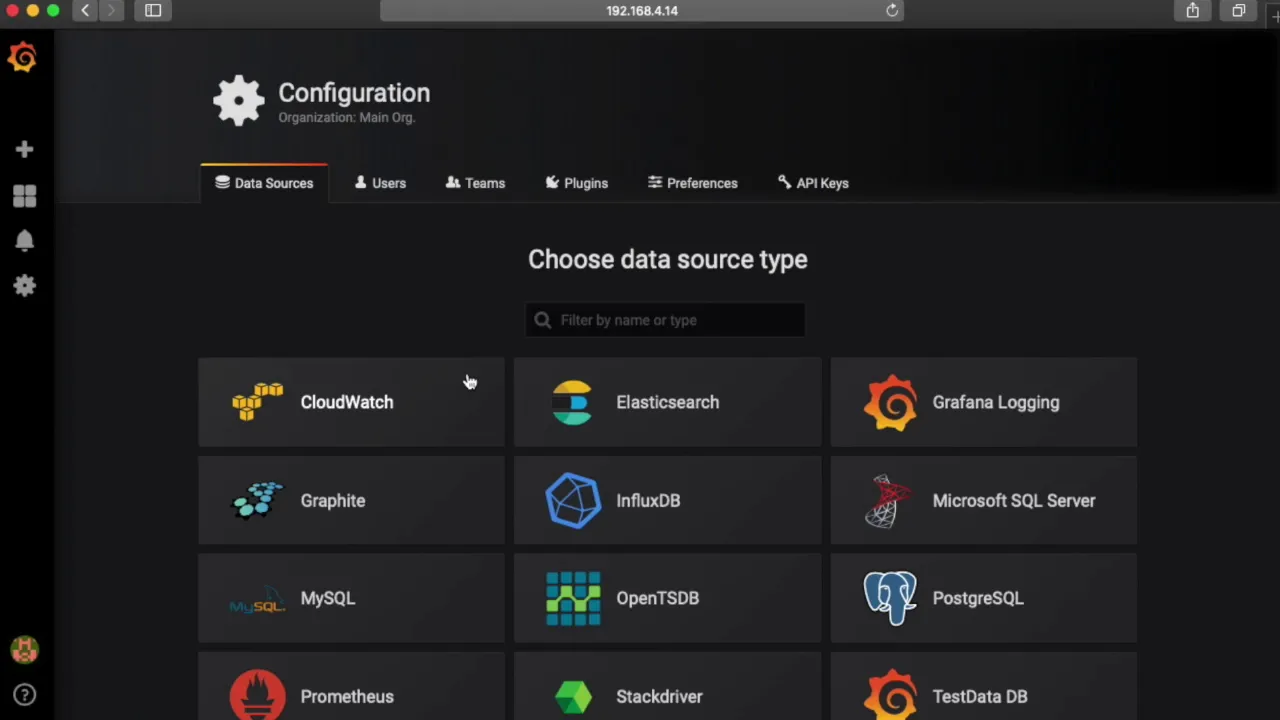Open the Grafana home logo
1280x720 pixels.
[22, 57]
